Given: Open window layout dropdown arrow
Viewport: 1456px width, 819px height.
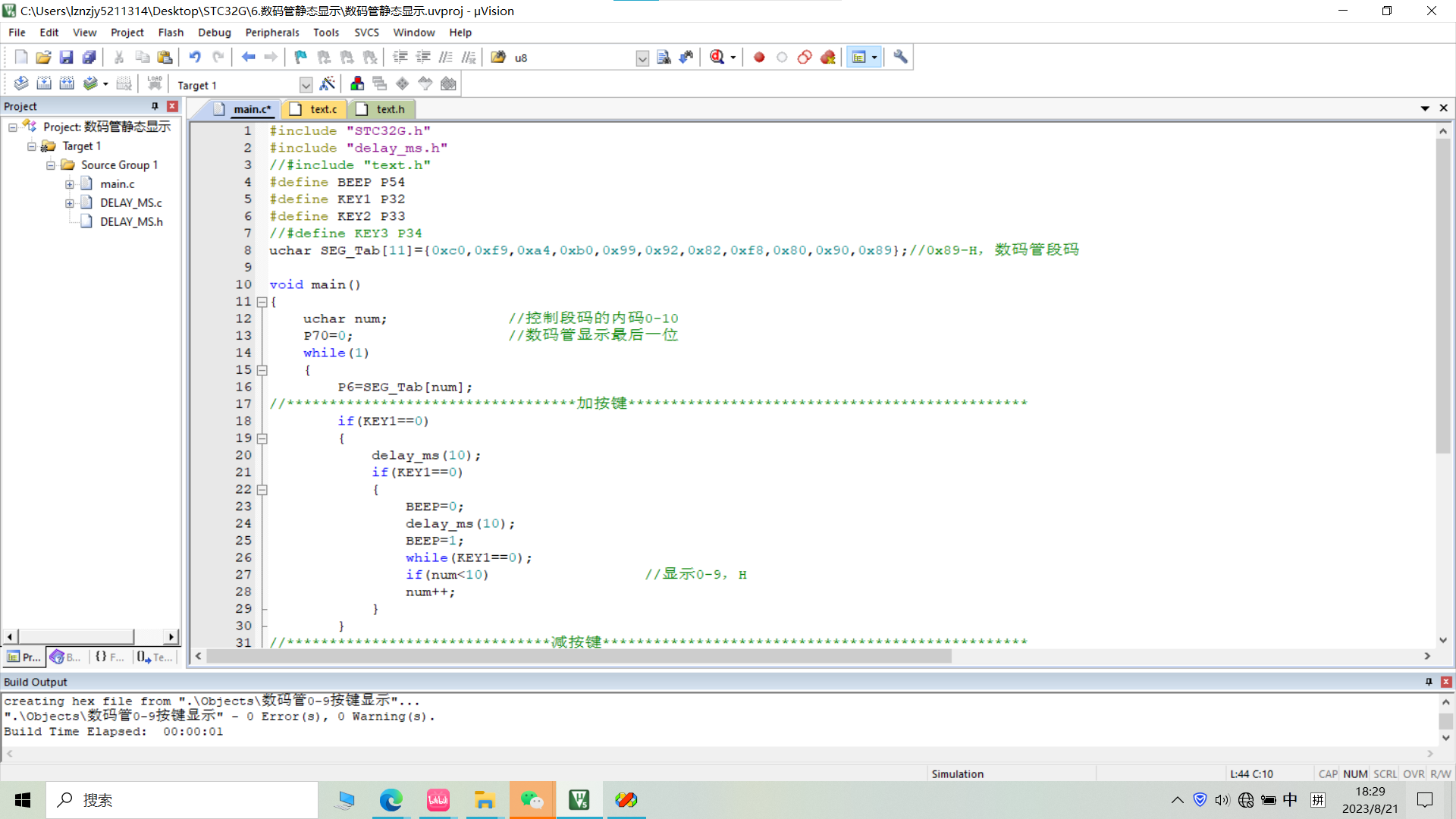Looking at the screenshot, I should click(874, 58).
